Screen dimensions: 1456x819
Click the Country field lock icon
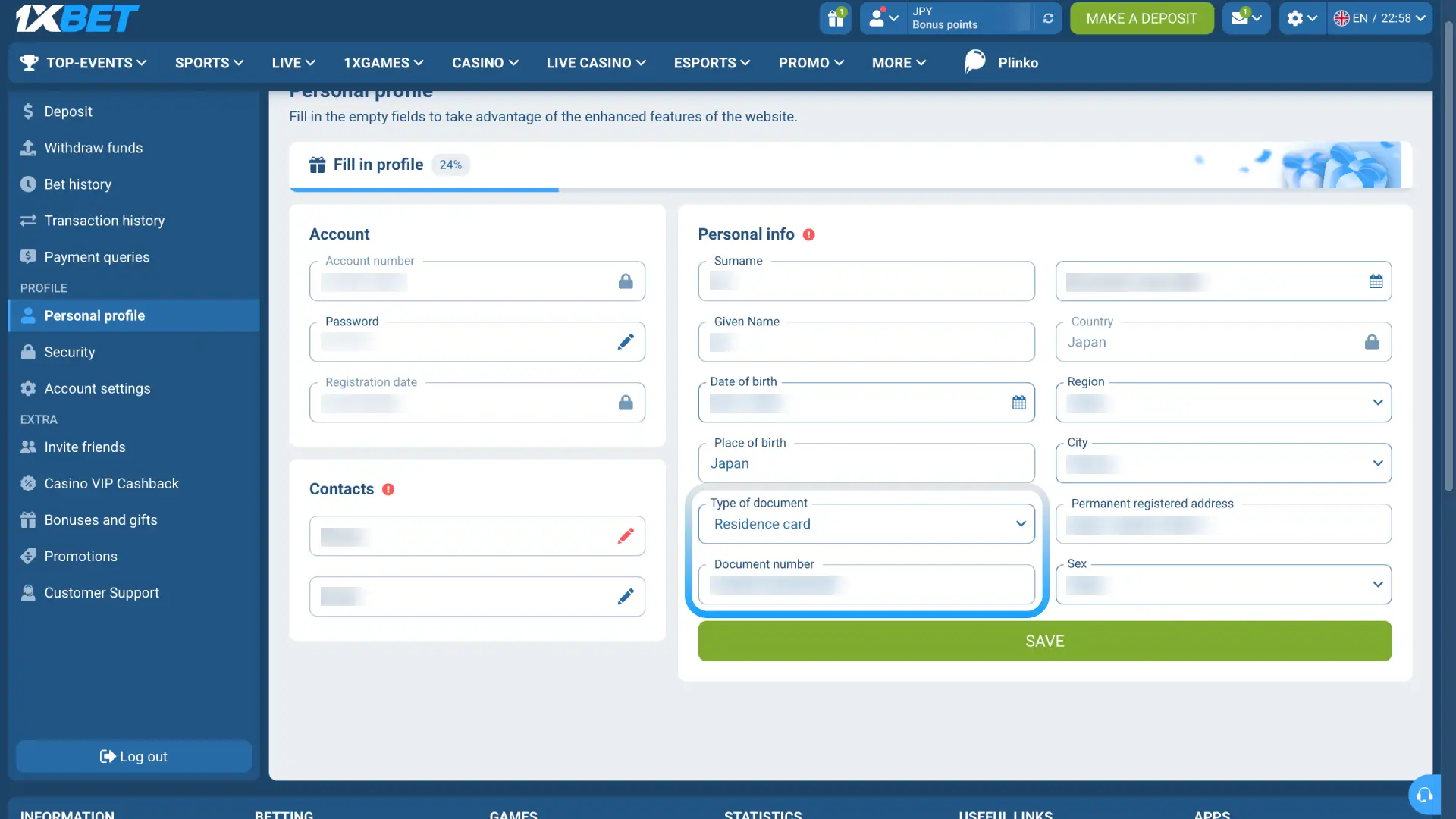pyautogui.click(x=1372, y=342)
